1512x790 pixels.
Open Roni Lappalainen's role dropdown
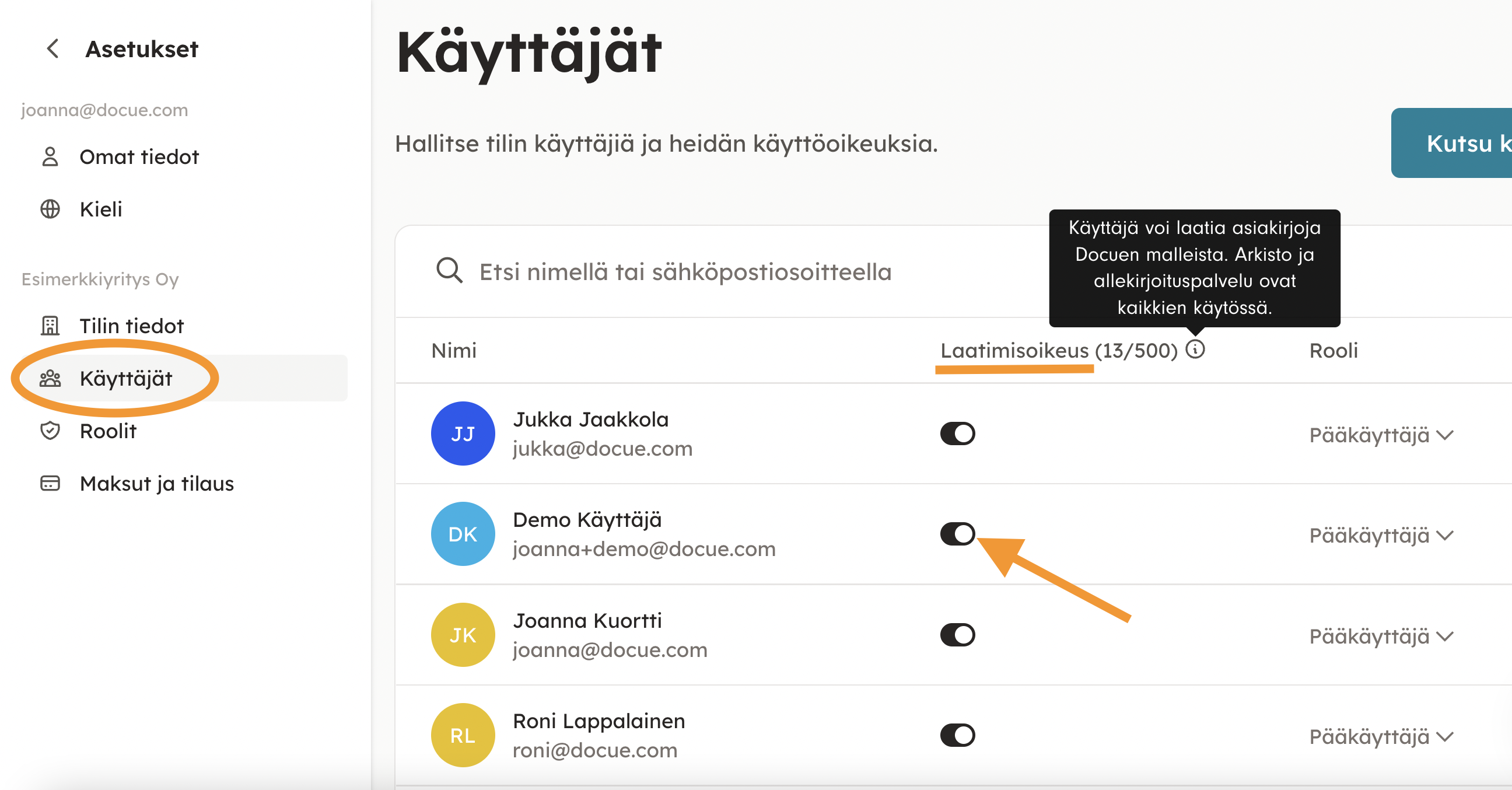(1381, 736)
